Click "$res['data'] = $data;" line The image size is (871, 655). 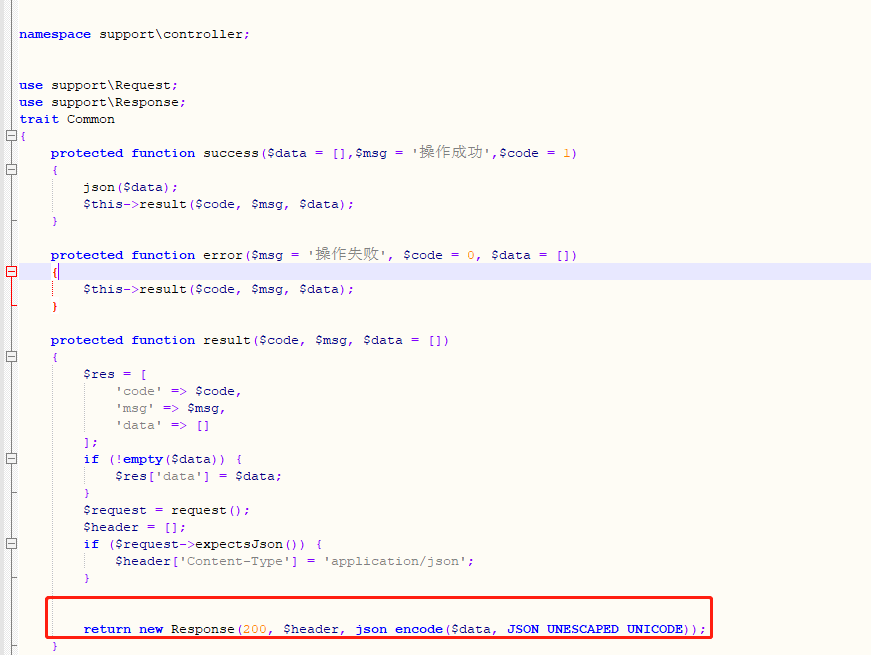click(198, 477)
